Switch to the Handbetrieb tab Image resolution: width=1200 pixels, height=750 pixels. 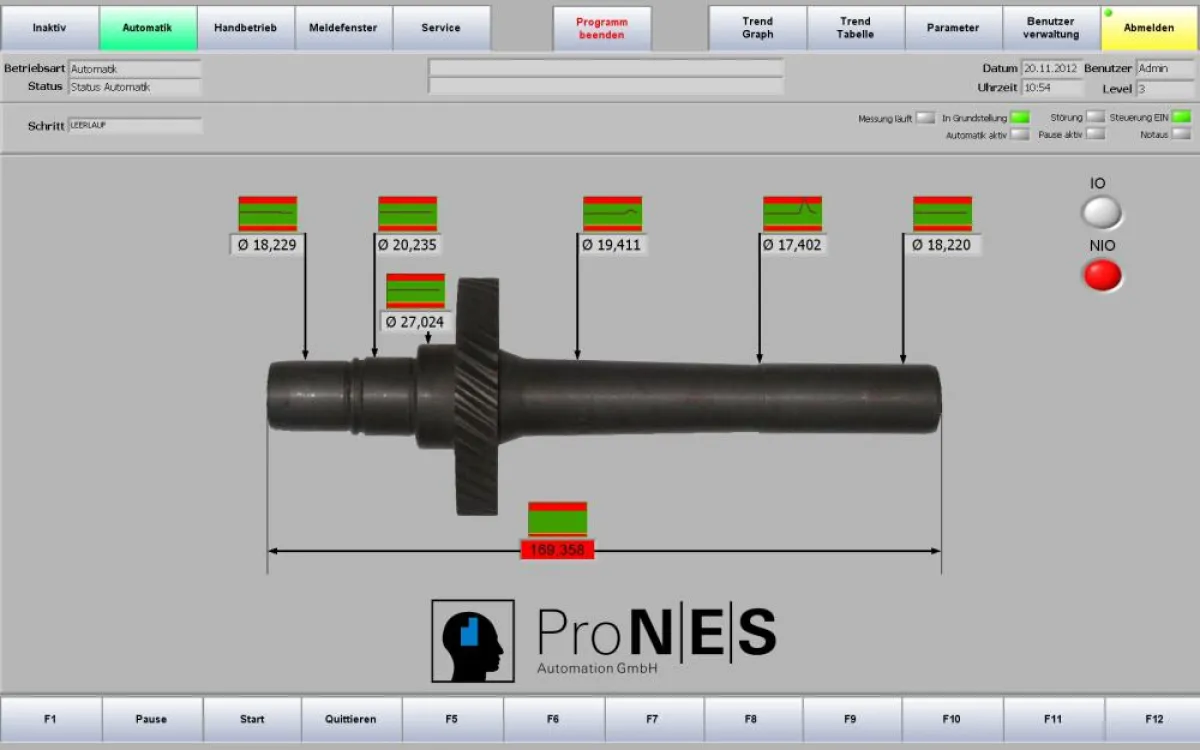[246, 27]
